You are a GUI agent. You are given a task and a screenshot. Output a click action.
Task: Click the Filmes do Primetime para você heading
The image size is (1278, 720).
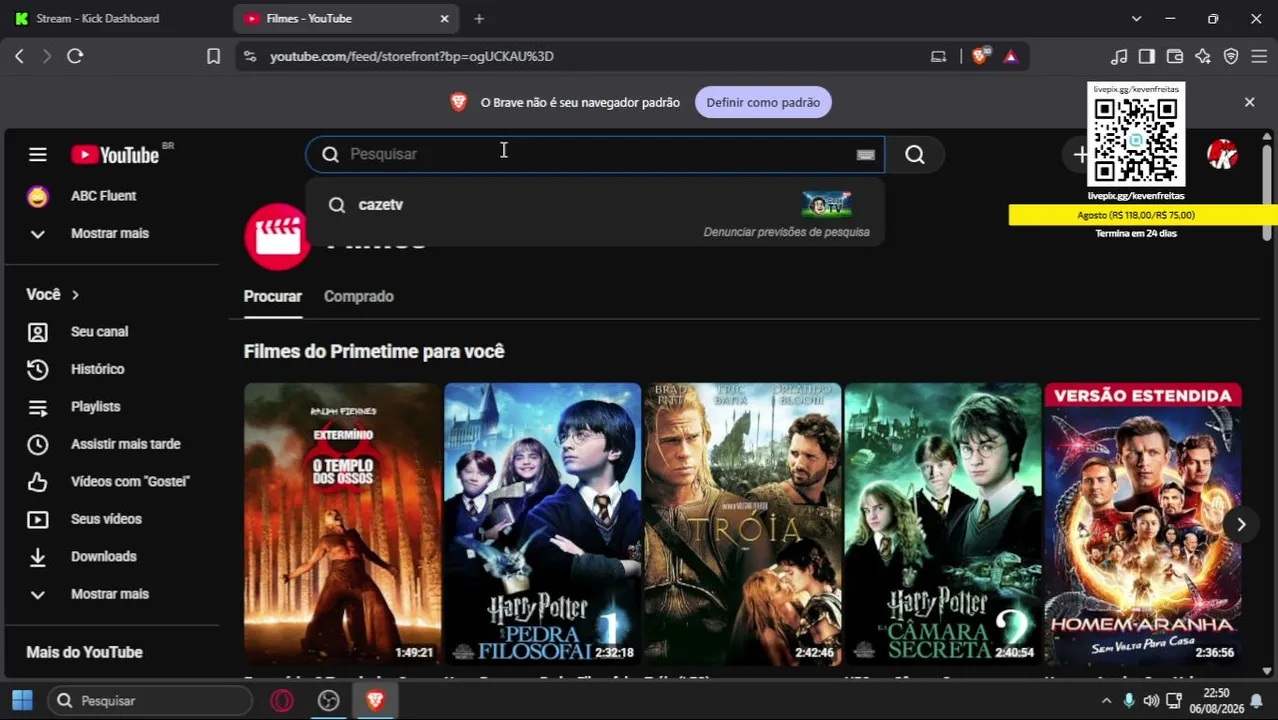(374, 351)
